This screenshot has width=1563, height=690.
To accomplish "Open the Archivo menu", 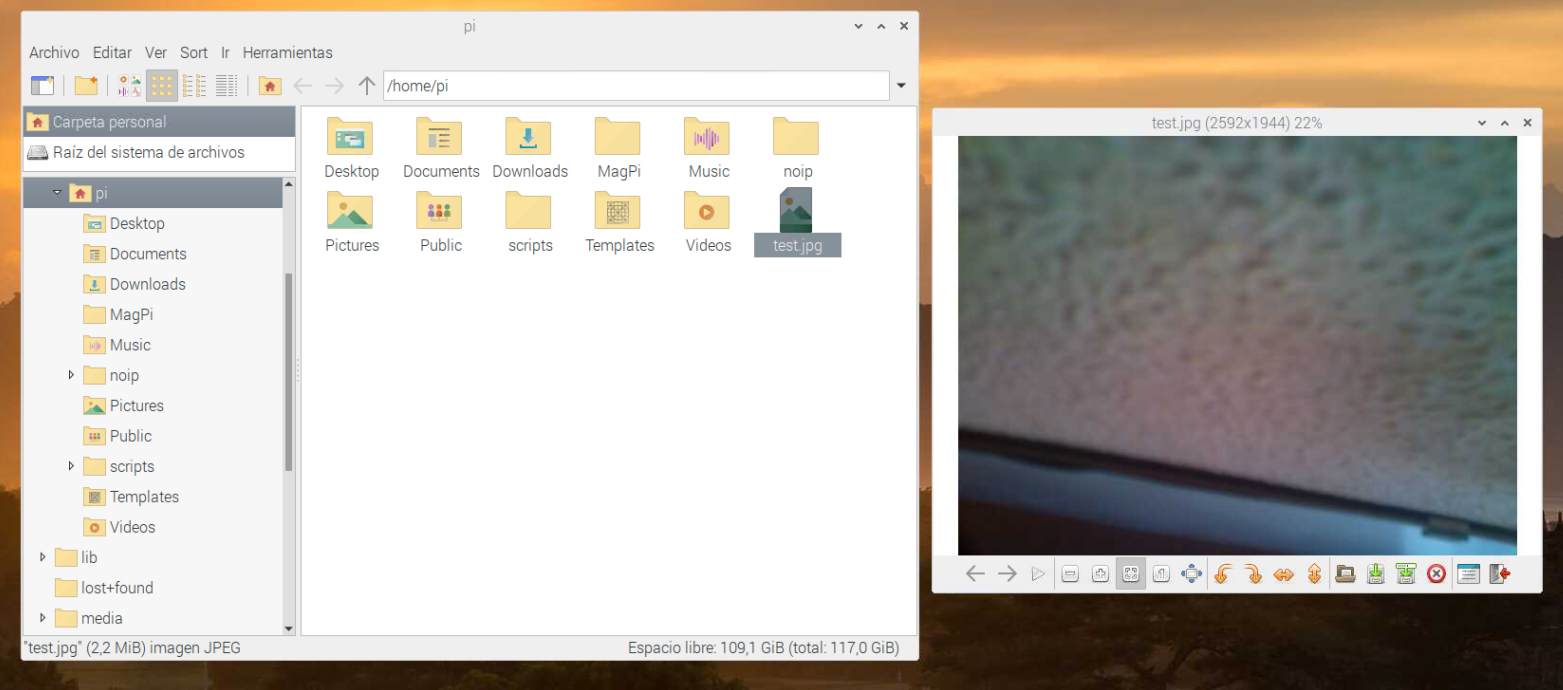I will click(x=54, y=53).
